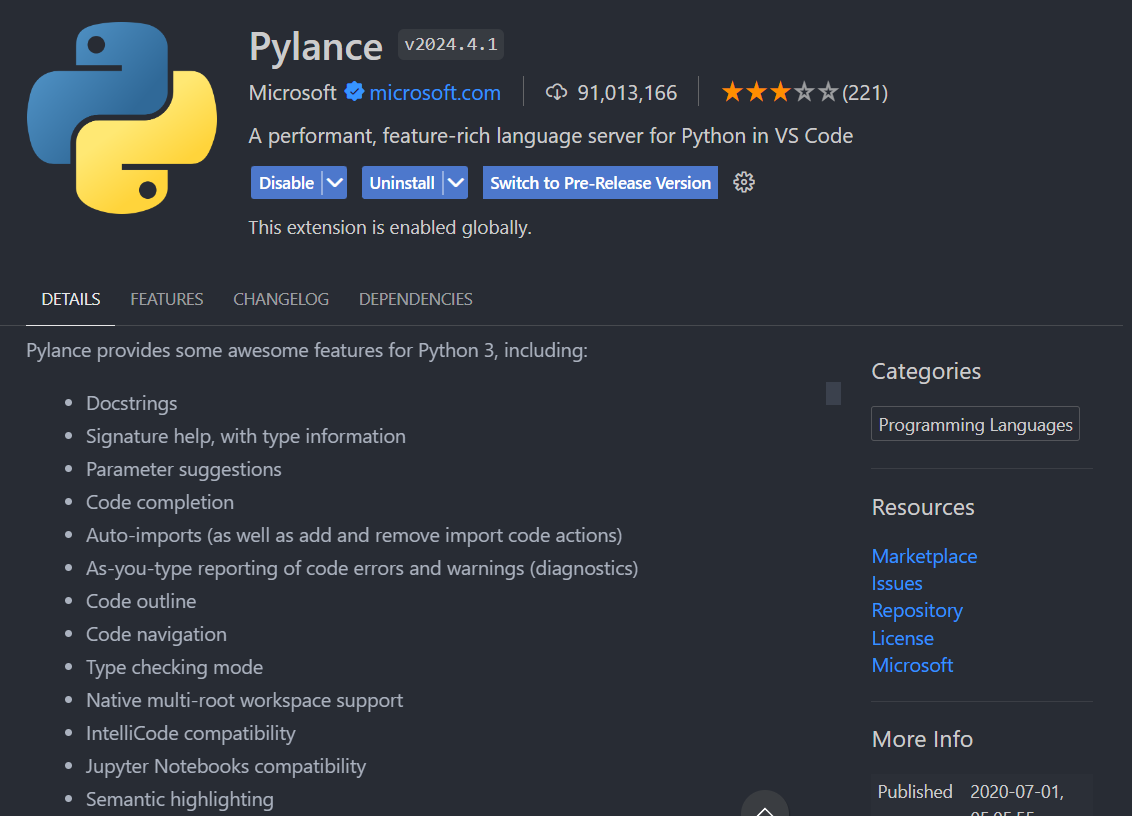Open the Issues link under Resources
The height and width of the screenshot is (816, 1132).
897,583
